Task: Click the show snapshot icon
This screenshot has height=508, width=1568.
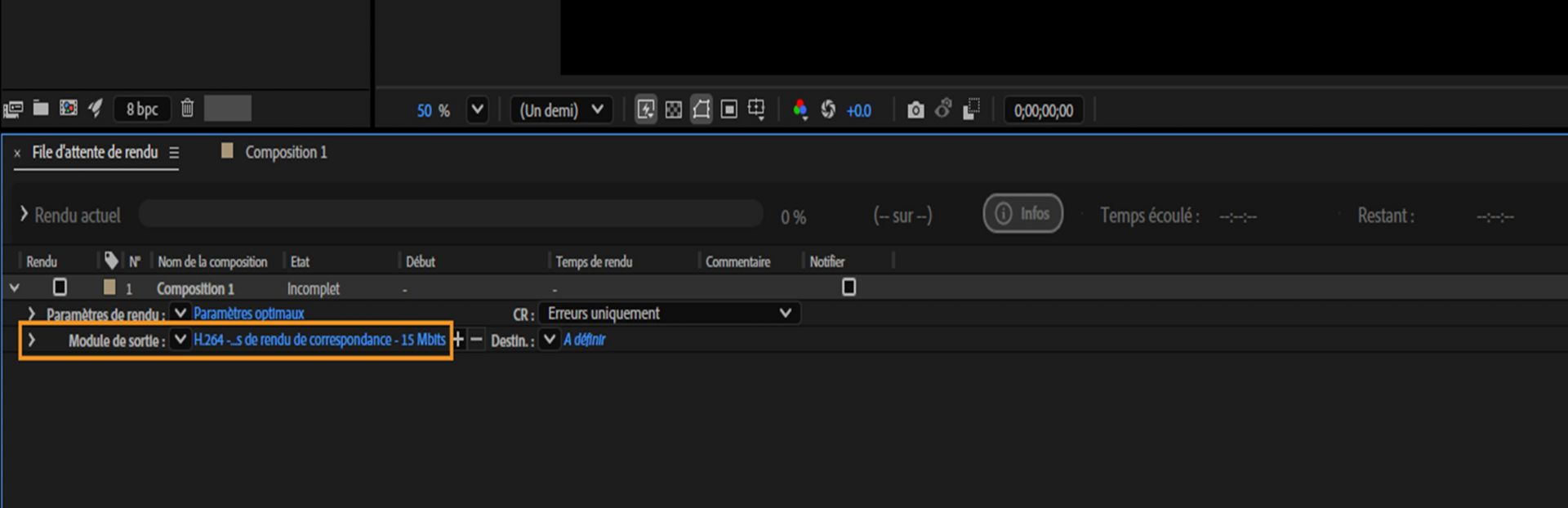Action: 943,109
